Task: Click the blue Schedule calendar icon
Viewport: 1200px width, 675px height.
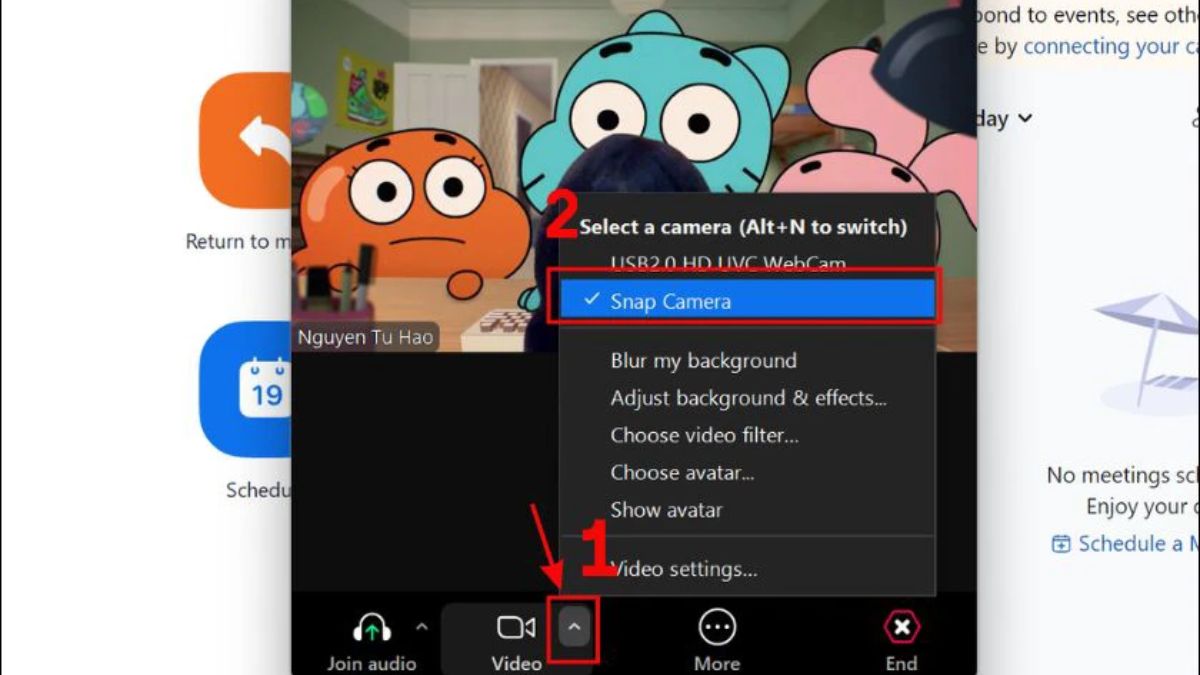Action: click(x=245, y=389)
